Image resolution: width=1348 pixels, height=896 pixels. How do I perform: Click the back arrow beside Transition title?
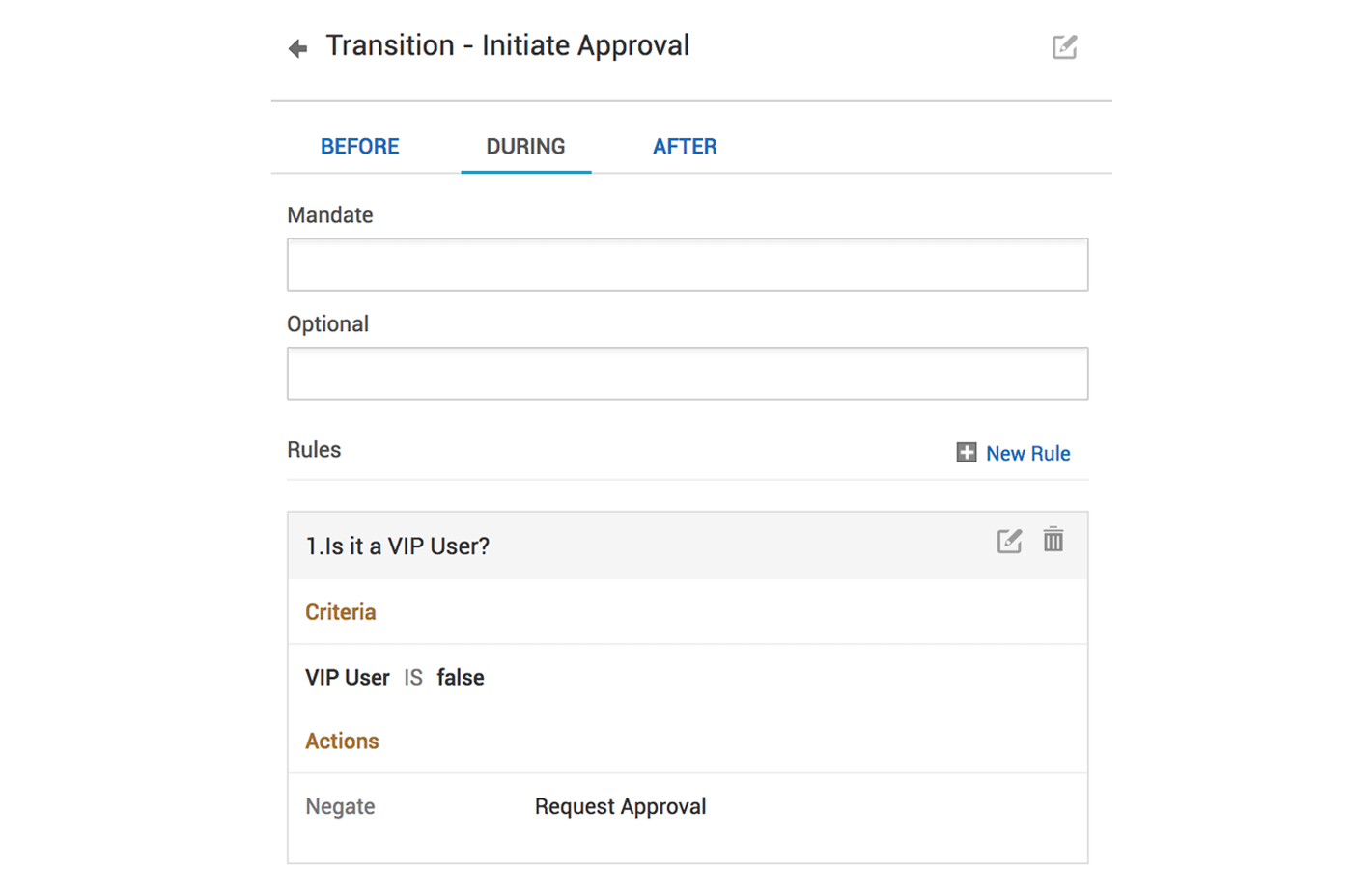tap(297, 48)
